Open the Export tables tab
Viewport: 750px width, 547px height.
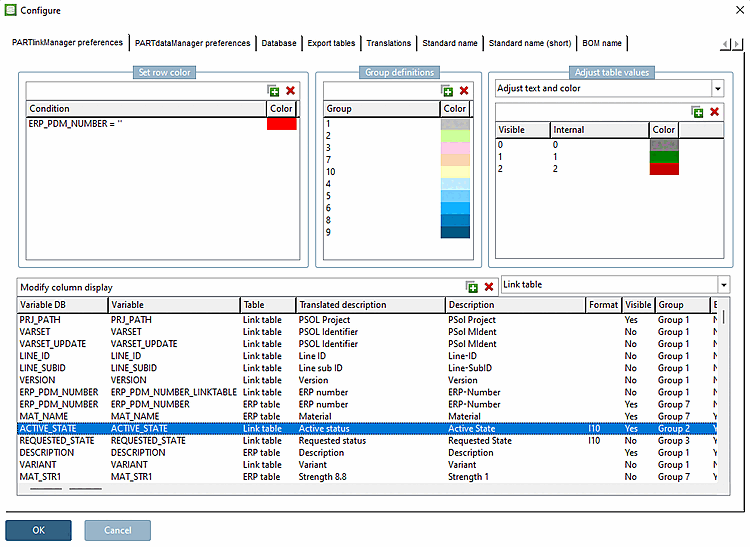pyautogui.click(x=331, y=43)
